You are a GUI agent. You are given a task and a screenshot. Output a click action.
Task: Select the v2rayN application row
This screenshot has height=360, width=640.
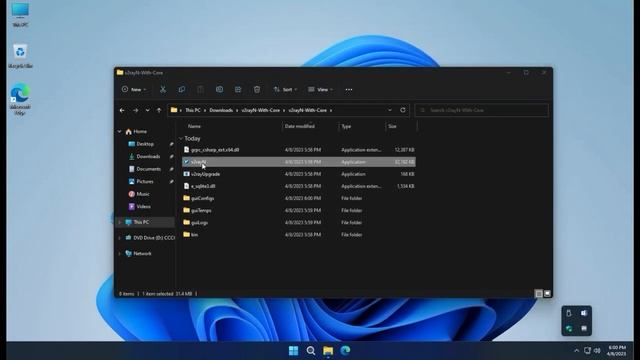(299, 162)
